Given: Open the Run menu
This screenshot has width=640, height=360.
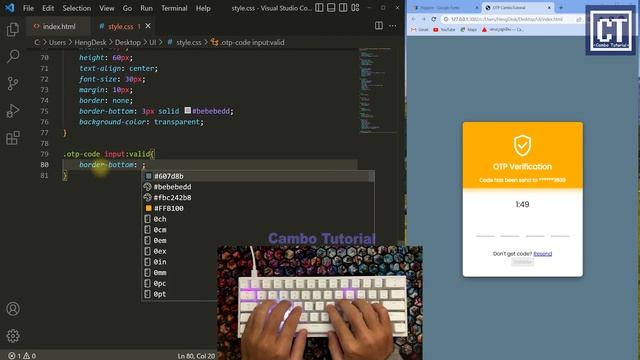Looking at the screenshot, I should 146,8.
